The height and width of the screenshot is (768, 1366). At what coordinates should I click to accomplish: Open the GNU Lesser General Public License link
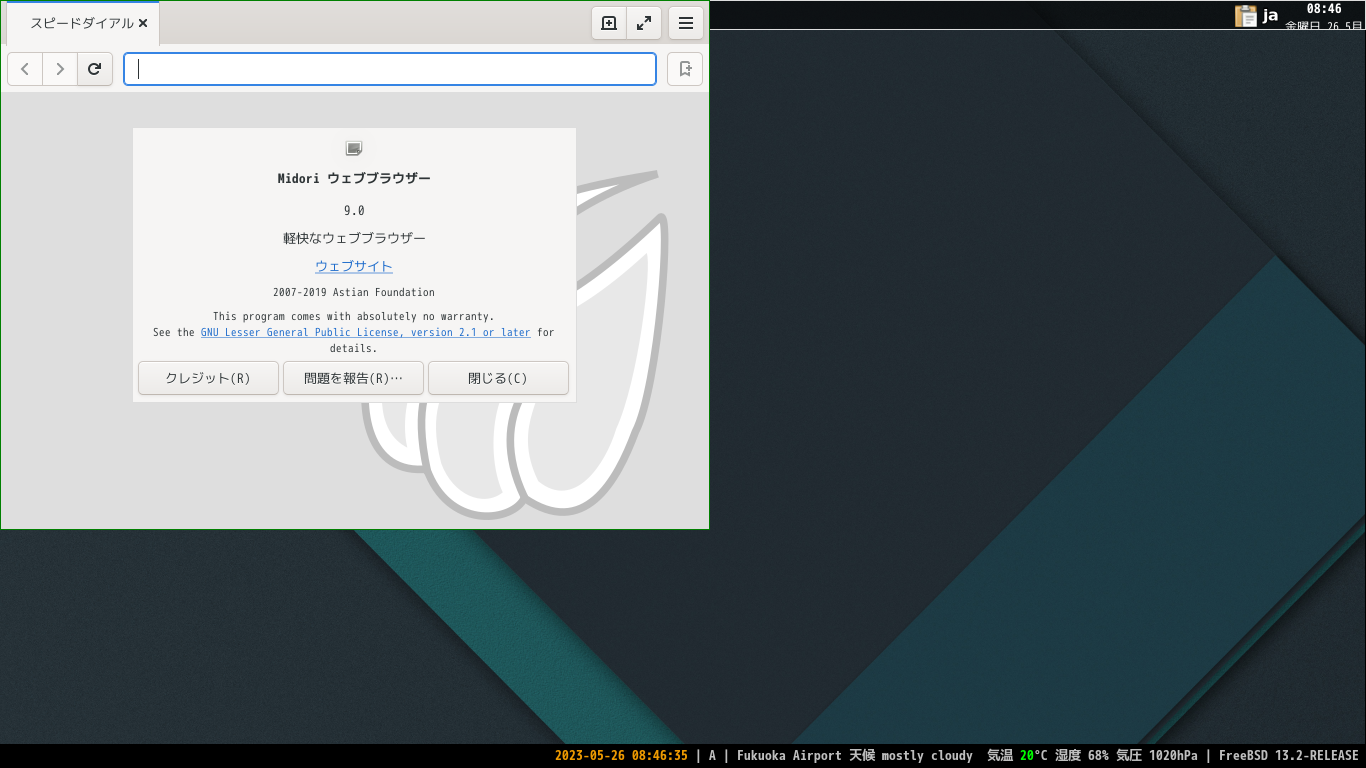click(x=366, y=332)
